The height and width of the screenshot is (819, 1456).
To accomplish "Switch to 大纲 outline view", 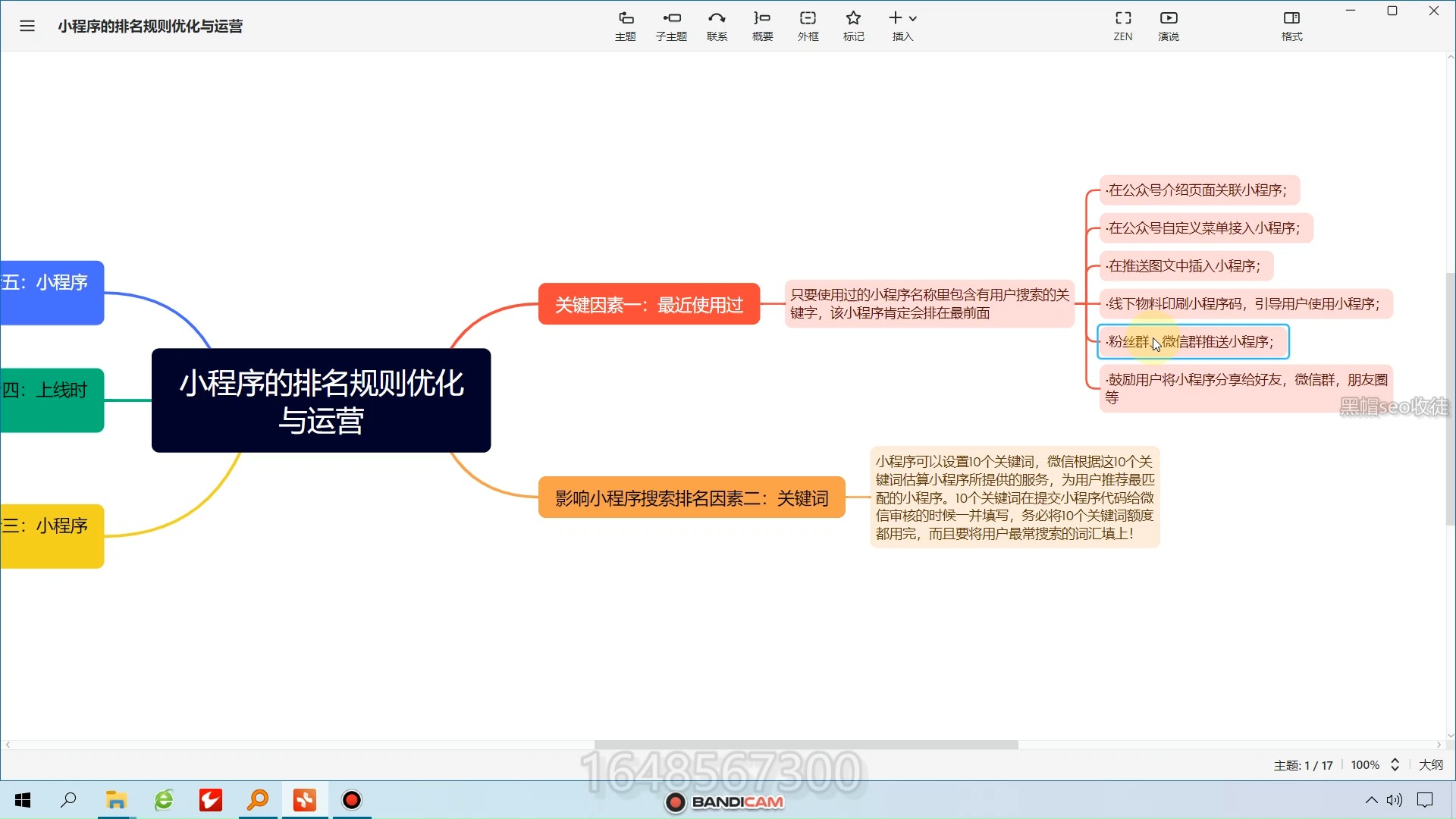I will point(1431,765).
